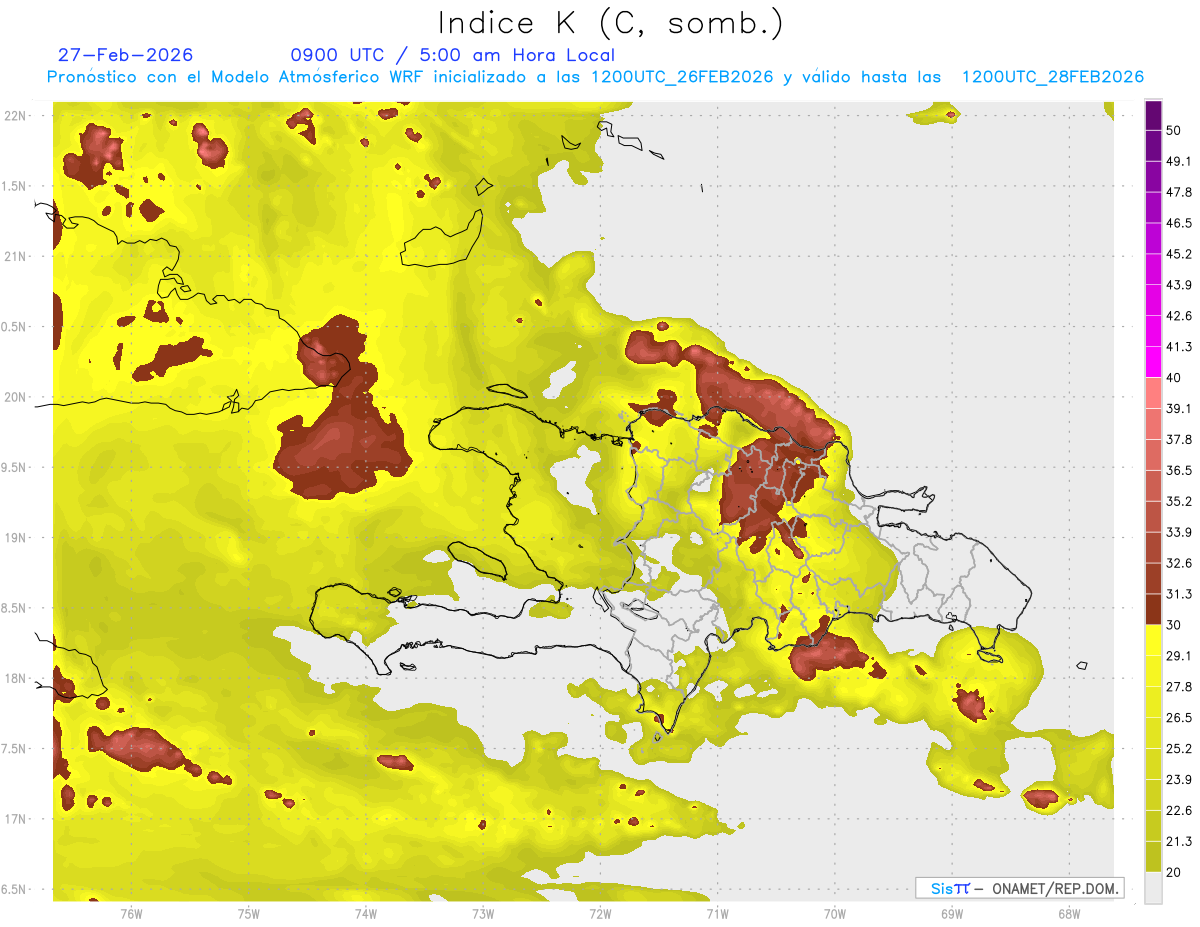The height and width of the screenshot is (927, 1200).
Task: Click the '42.6' color scale label
Action: point(1179,316)
